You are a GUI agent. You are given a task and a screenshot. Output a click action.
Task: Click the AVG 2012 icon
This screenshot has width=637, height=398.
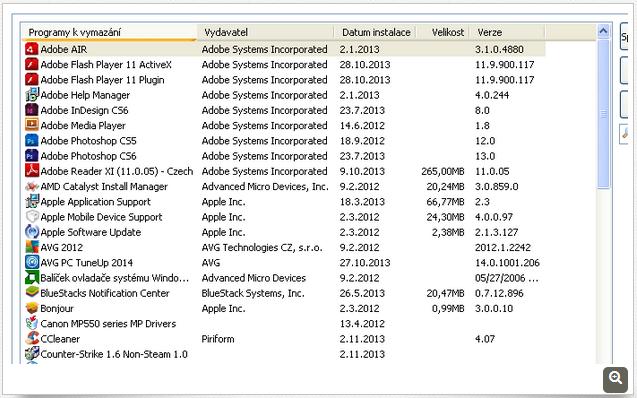[x=32, y=247]
